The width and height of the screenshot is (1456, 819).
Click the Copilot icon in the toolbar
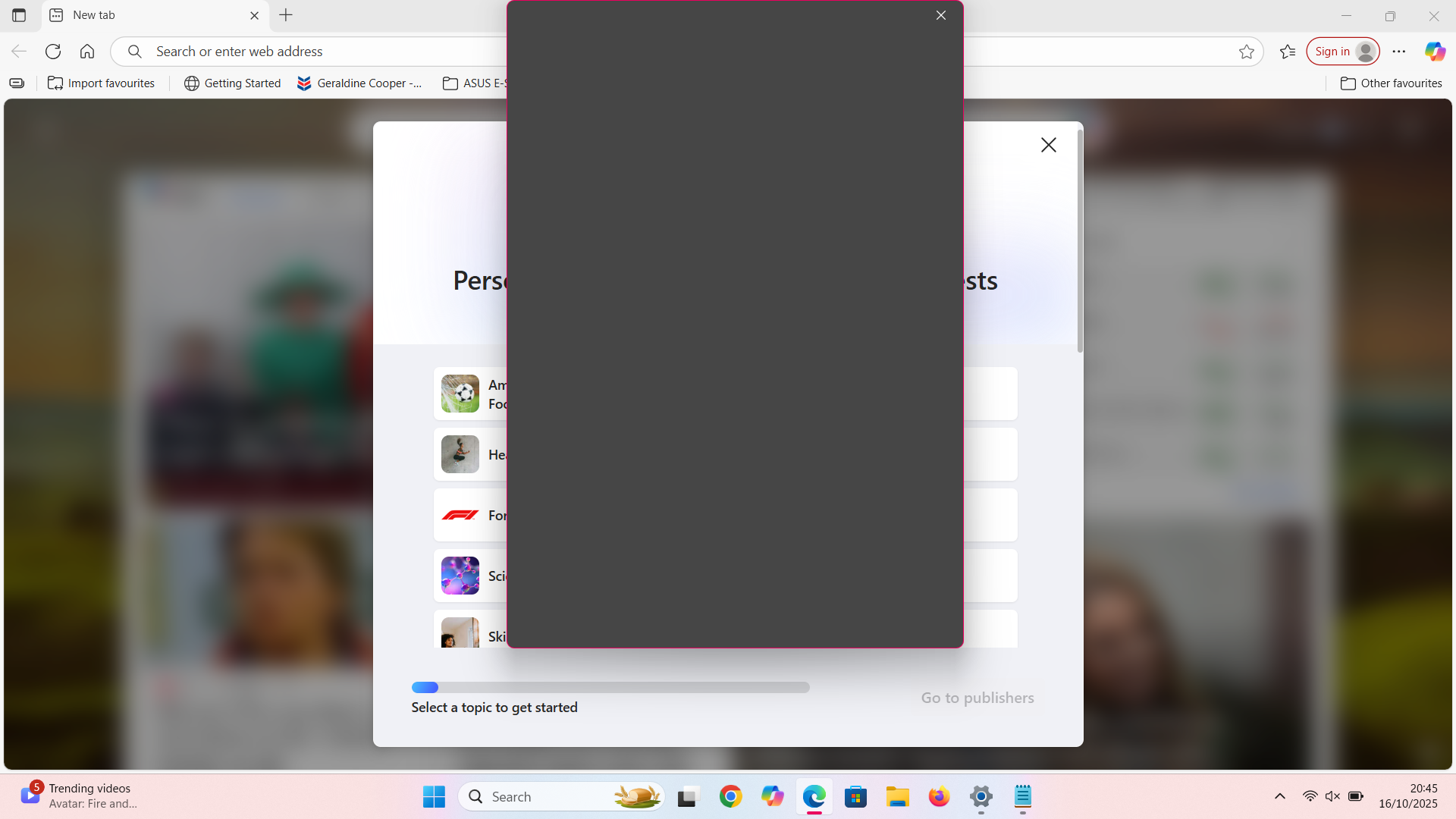(x=1435, y=52)
